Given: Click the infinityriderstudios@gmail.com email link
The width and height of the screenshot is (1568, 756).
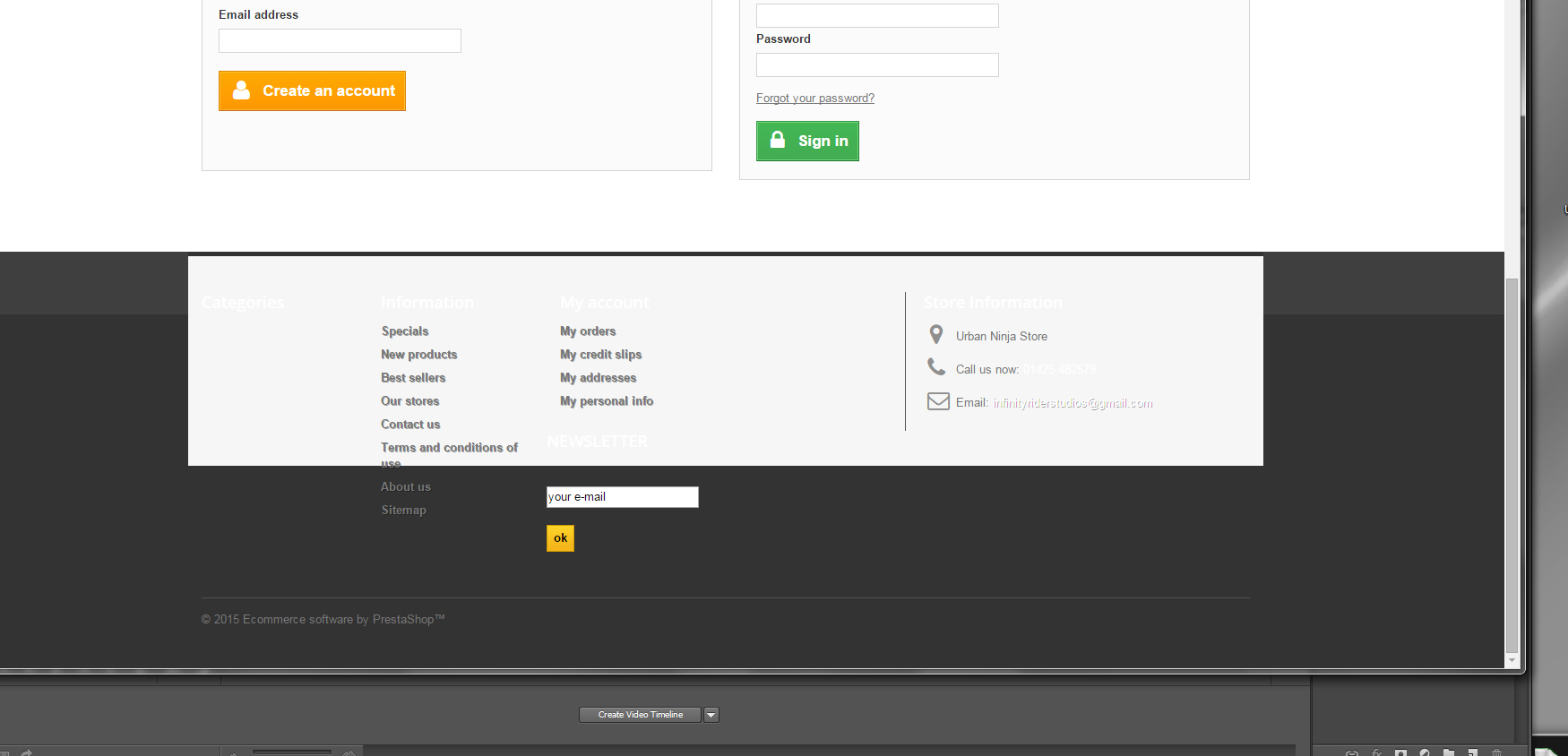Looking at the screenshot, I should [x=1073, y=403].
